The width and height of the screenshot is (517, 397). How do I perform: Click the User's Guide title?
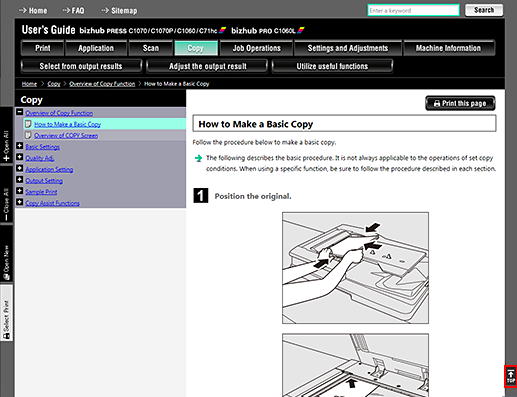(49, 30)
